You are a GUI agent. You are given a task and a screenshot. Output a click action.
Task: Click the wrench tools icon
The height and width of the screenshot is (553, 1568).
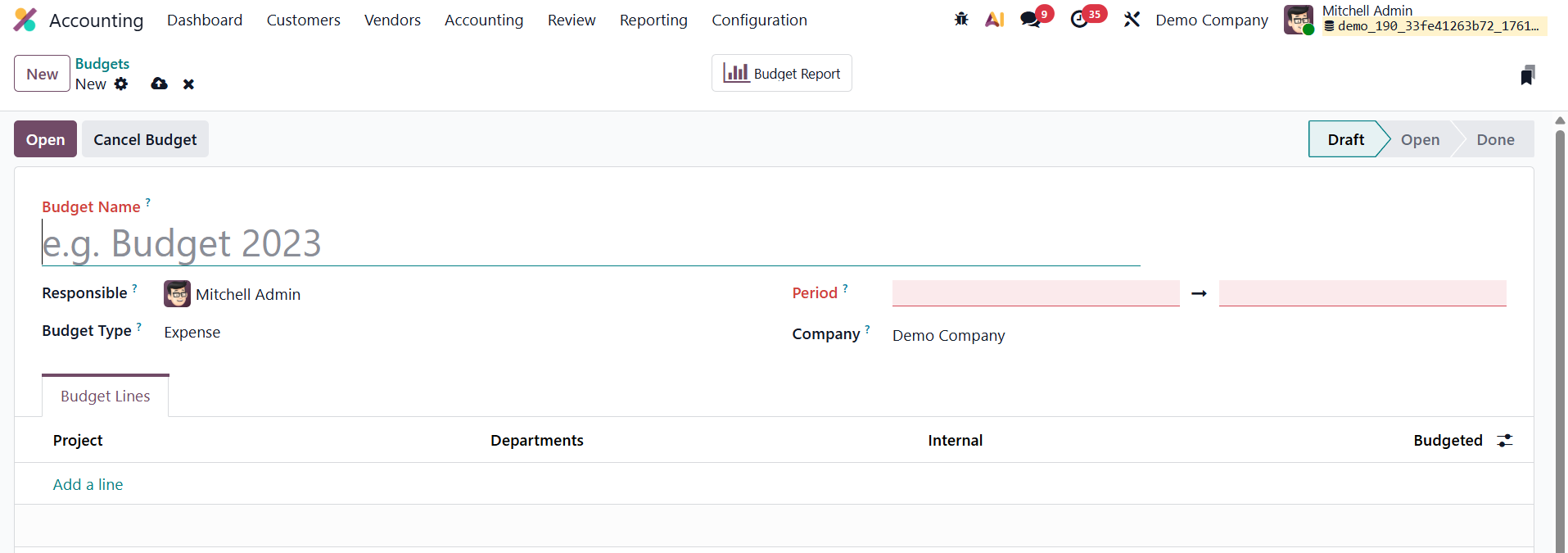pos(1132,19)
